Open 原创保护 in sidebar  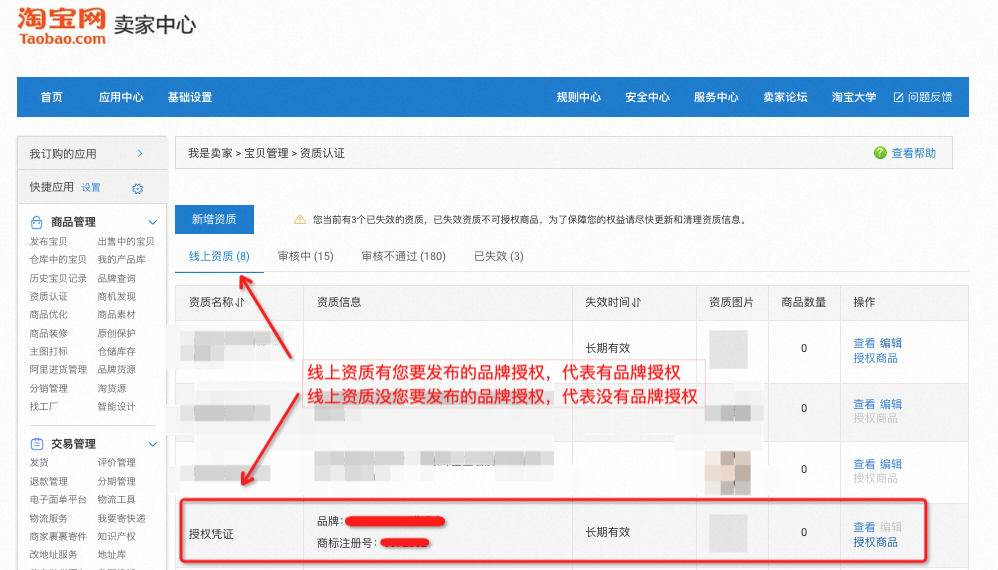(x=116, y=333)
